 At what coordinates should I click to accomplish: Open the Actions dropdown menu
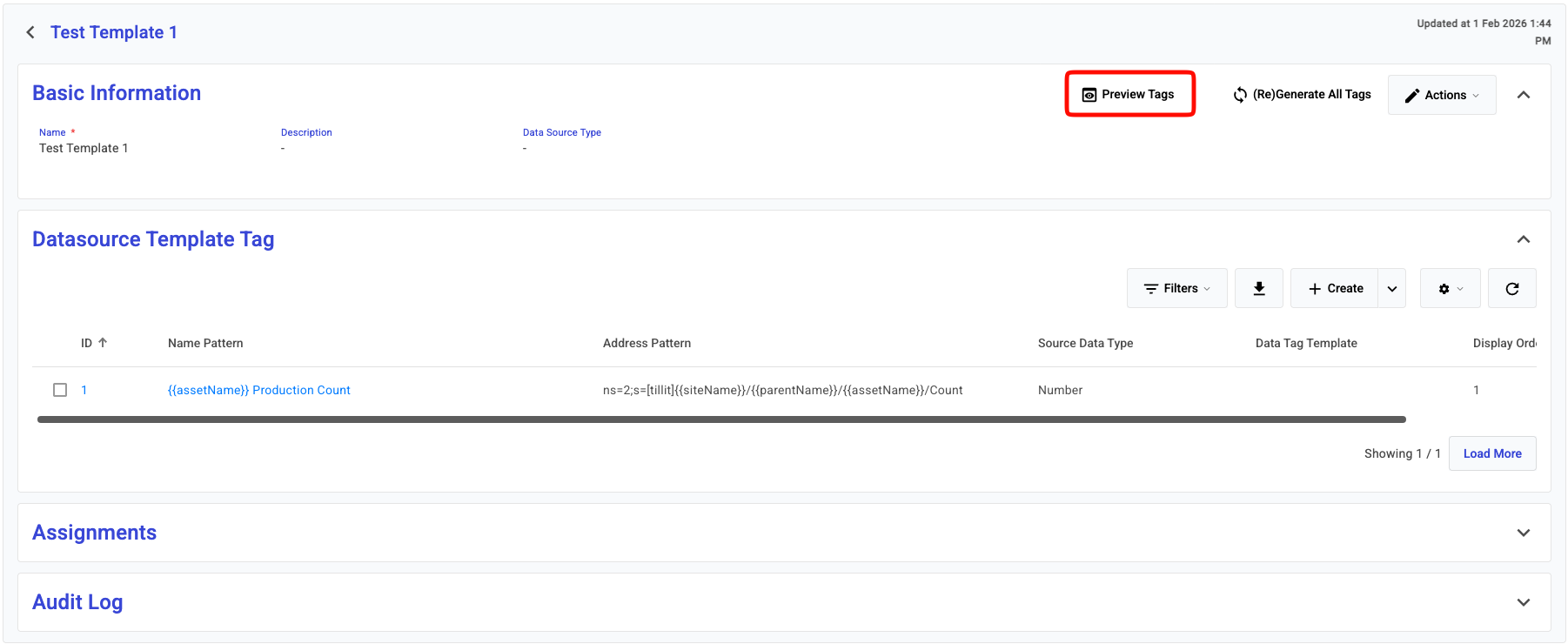[1442, 95]
